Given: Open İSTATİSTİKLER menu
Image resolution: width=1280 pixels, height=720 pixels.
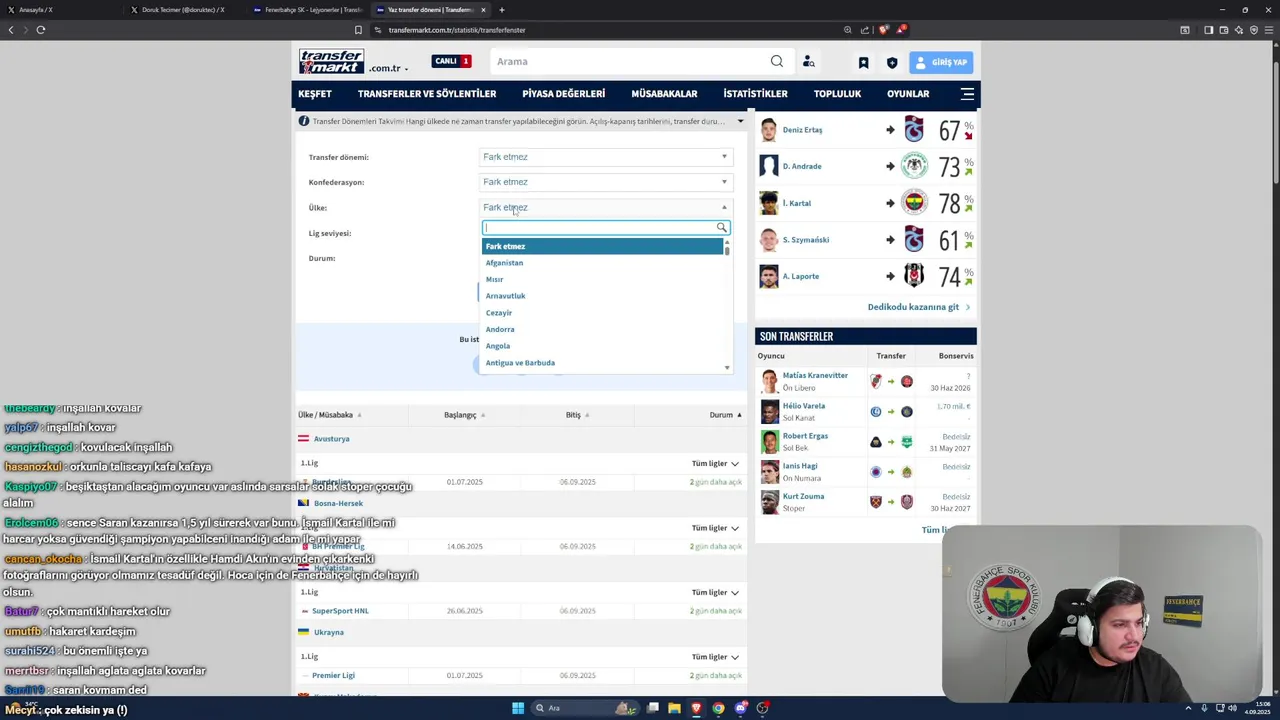Looking at the screenshot, I should [x=755, y=94].
